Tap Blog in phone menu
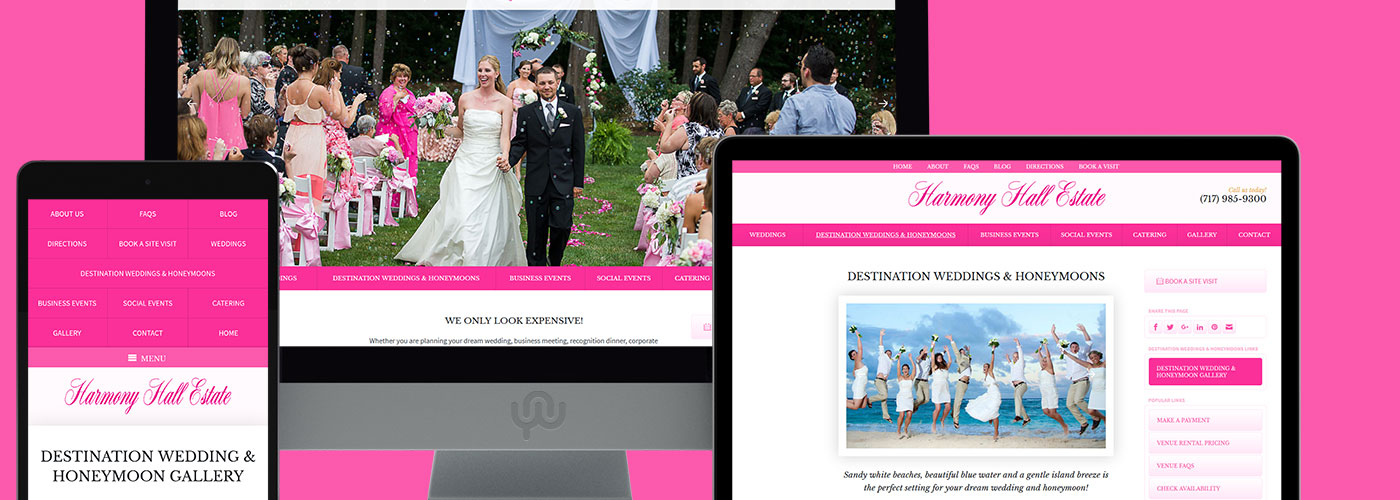This screenshot has width=1400, height=500. [x=228, y=214]
